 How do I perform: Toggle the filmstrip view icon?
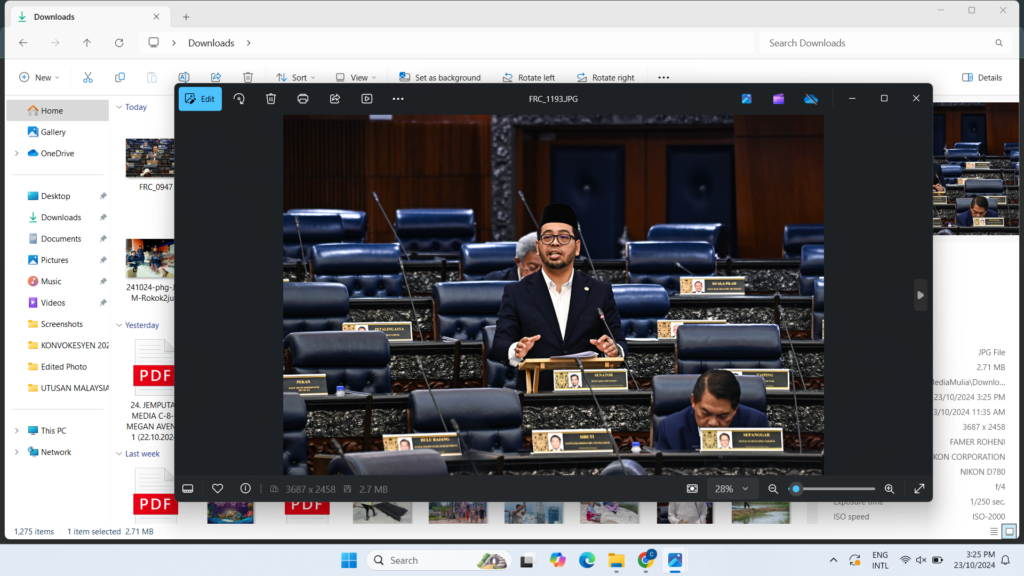coord(187,489)
